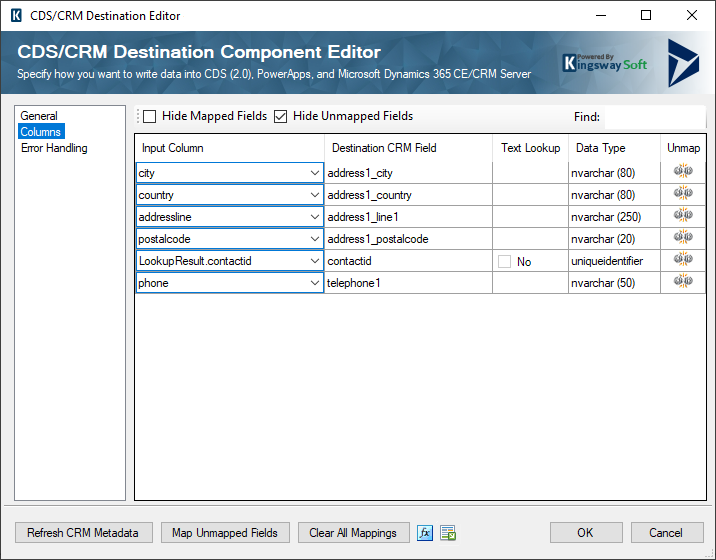Maximize the editor window
This screenshot has width=716, height=560.
tap(646, 15)
